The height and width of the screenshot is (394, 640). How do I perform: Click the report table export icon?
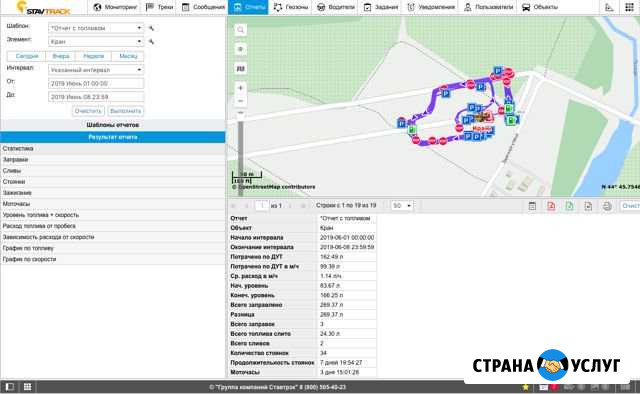click(x=532, y=206)
